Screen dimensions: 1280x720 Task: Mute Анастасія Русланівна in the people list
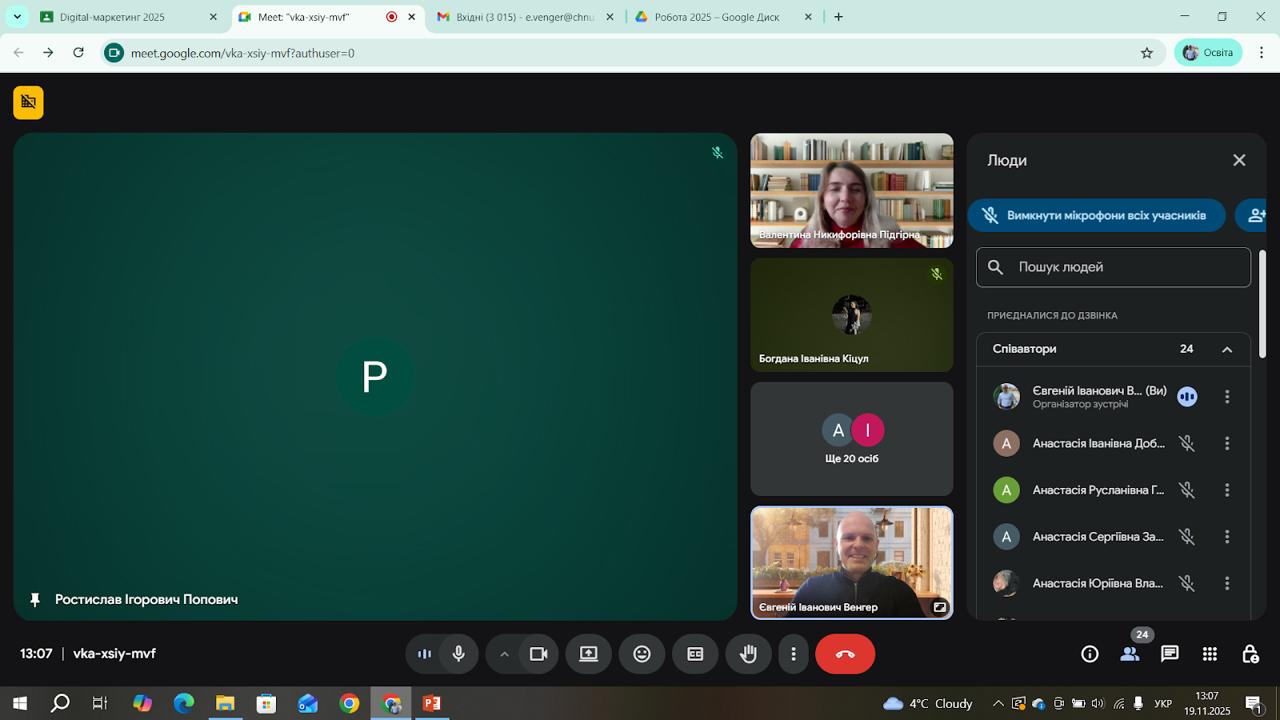1187,490
